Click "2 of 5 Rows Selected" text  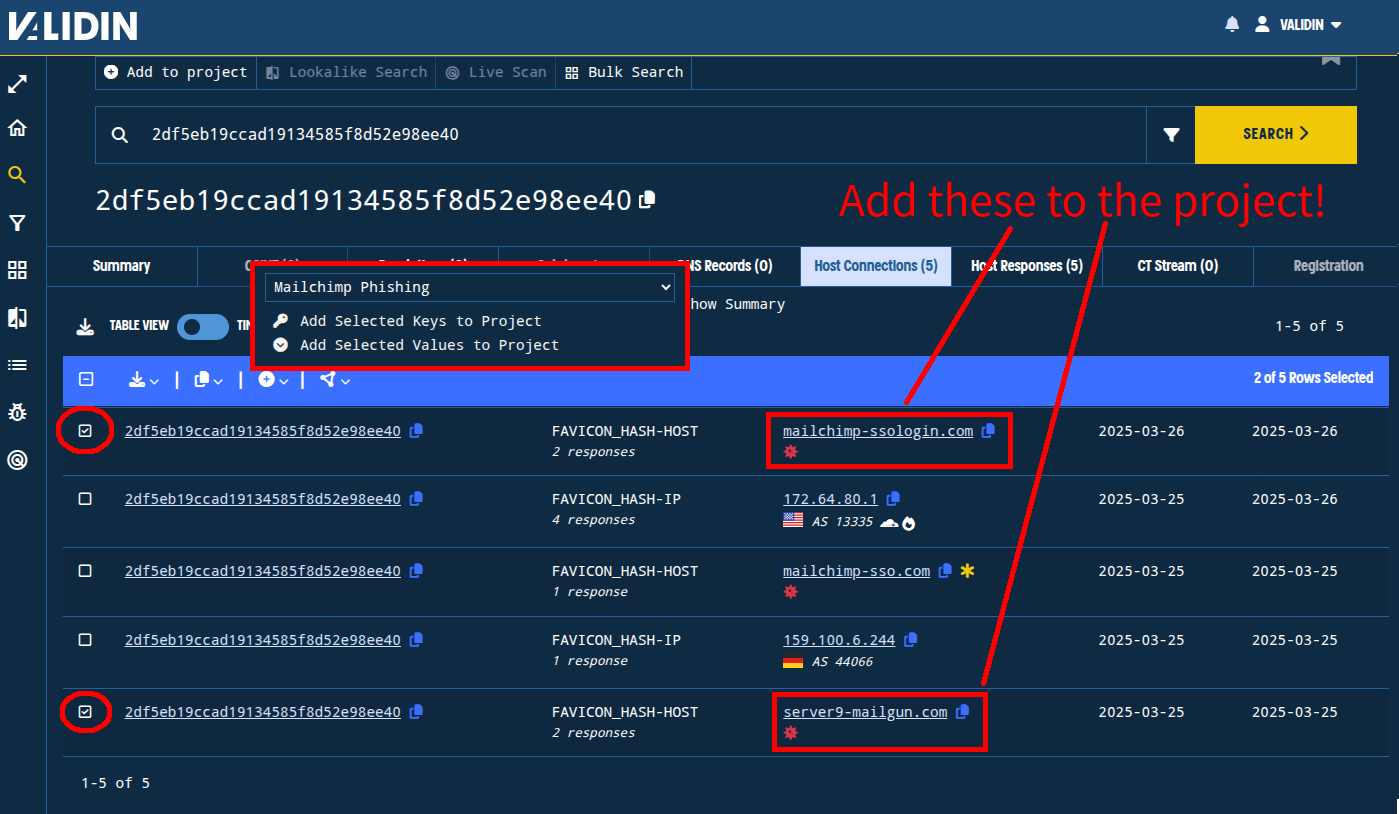pos(1313,378)
